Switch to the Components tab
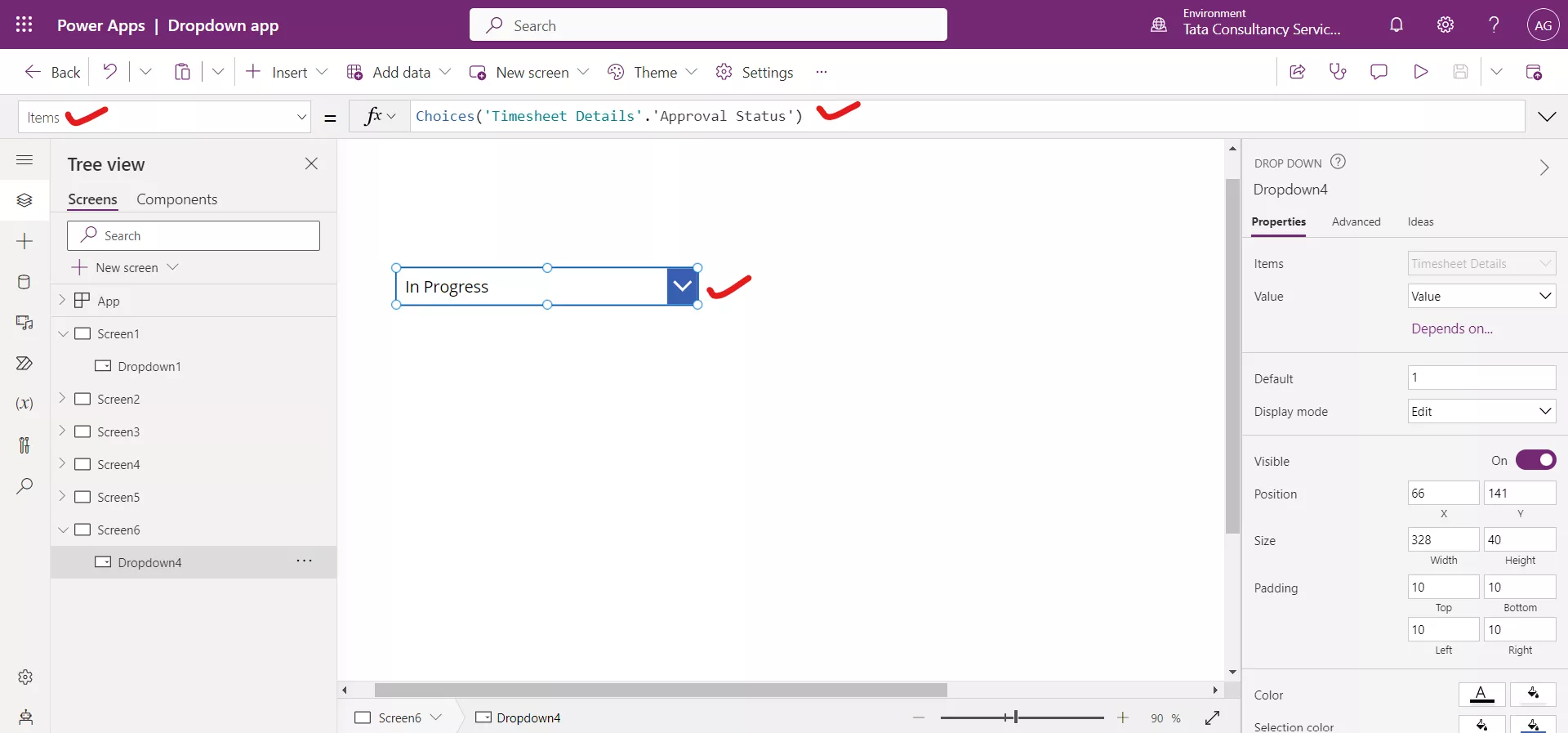 (x=176, y=199)
